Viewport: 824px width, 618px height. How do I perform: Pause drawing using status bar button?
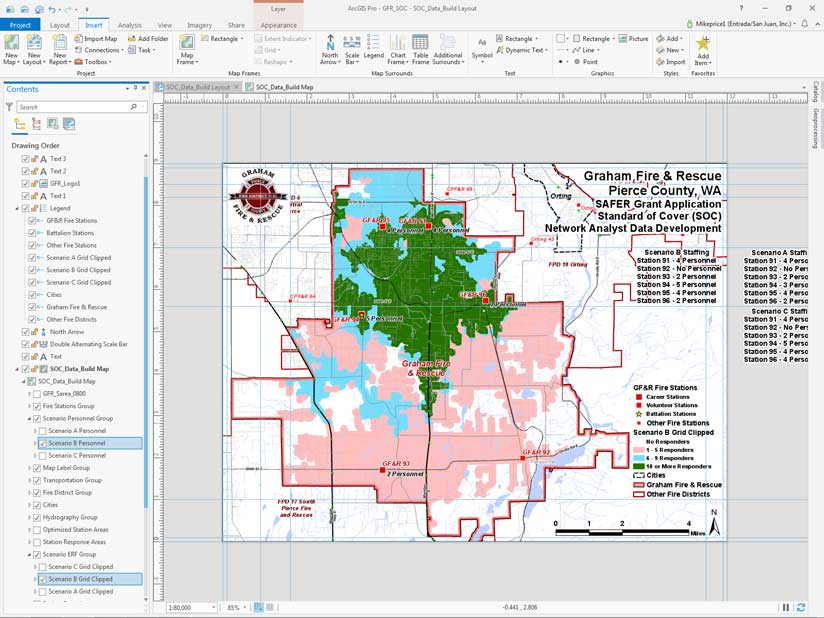tap(786, 607)
